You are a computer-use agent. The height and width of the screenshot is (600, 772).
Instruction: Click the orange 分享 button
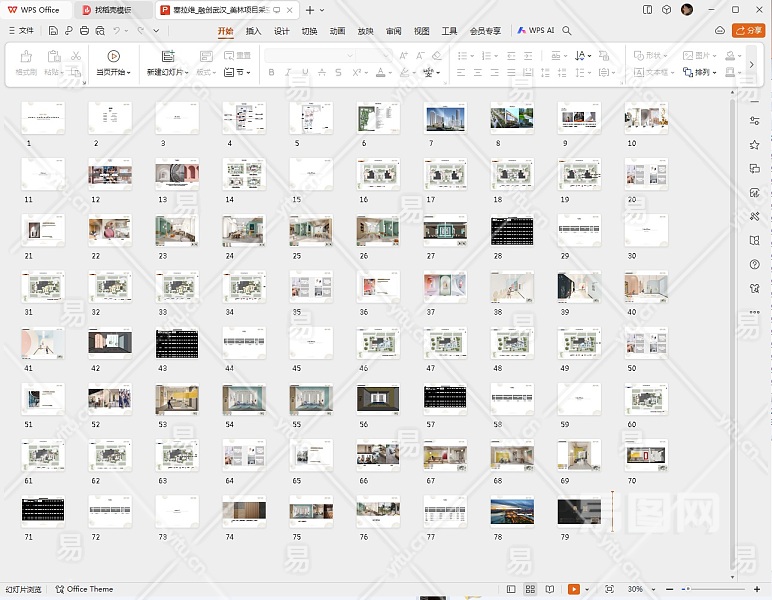point(748,31)
